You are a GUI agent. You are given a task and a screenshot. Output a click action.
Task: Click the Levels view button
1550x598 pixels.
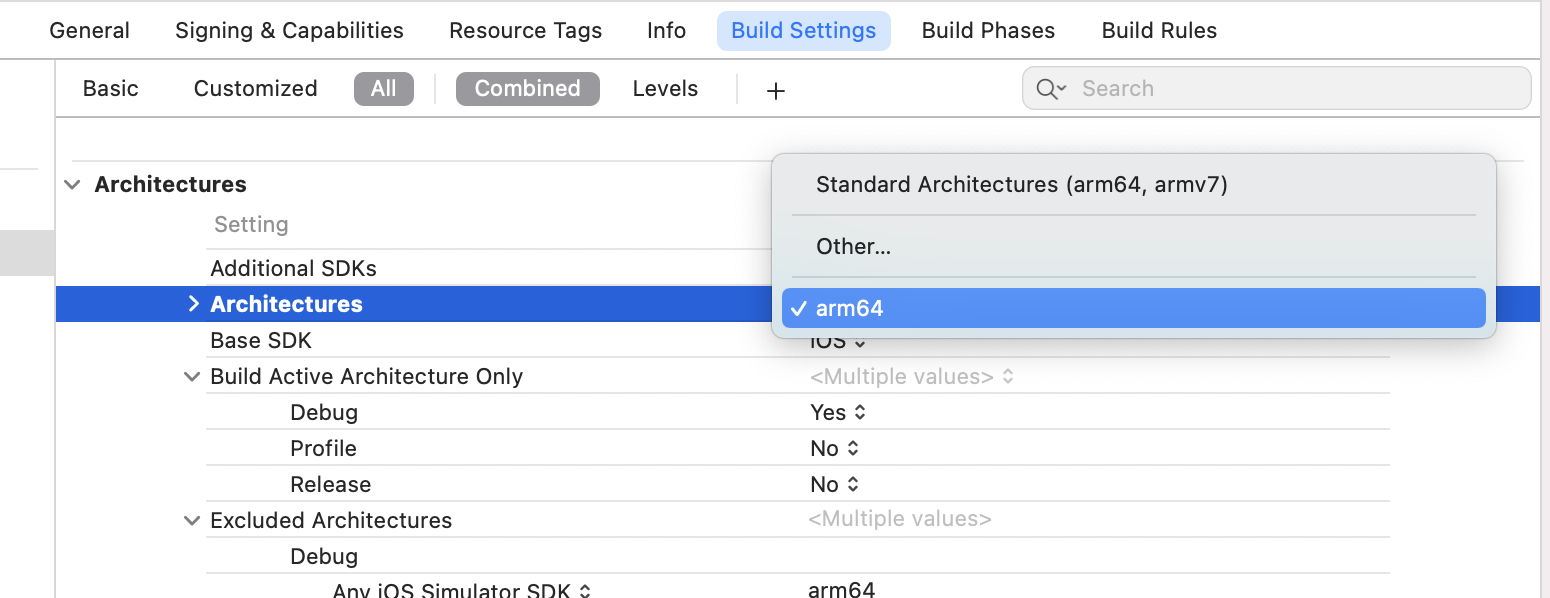(x=664, y=88)
